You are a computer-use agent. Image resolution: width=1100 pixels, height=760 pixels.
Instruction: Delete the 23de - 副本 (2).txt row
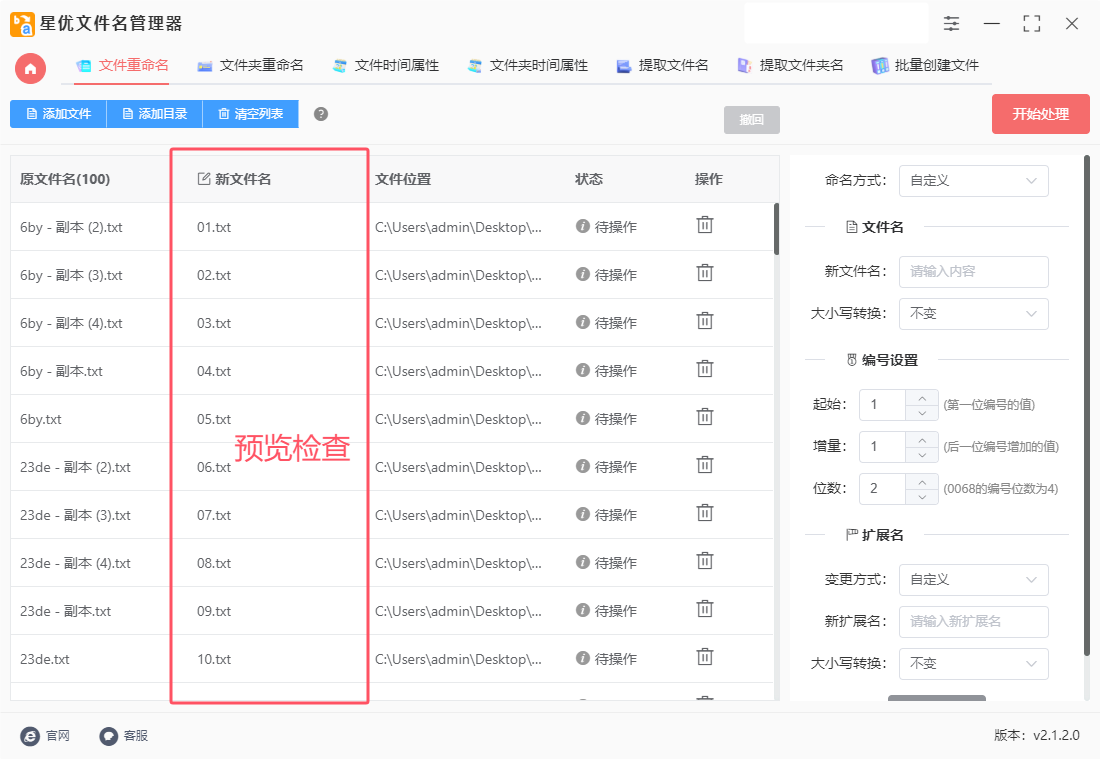click(704, 465)
